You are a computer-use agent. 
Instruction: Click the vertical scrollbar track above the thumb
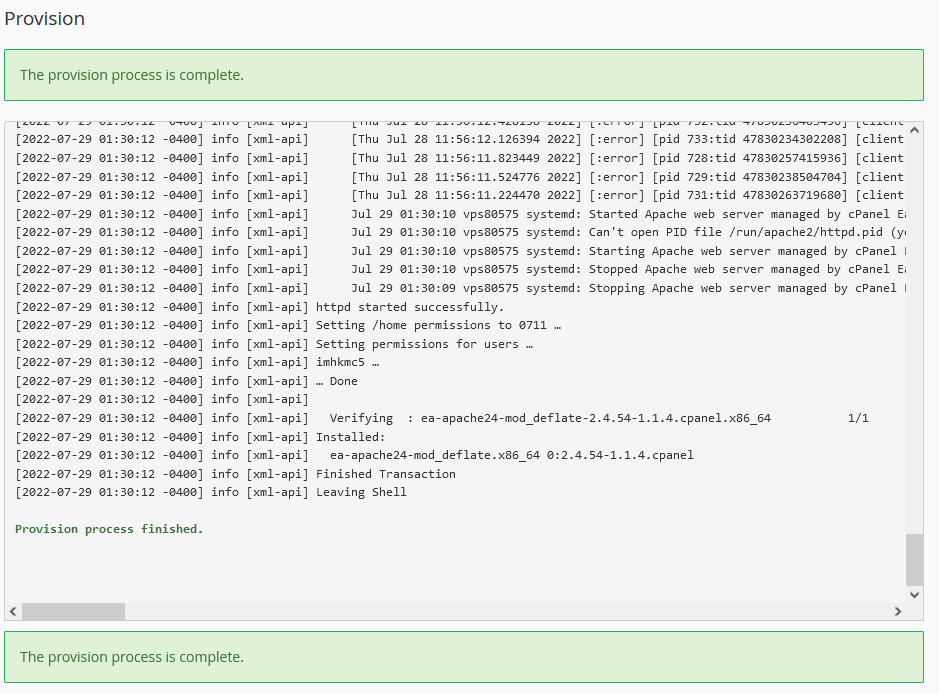pyautogui.click(x=913, y=350)
